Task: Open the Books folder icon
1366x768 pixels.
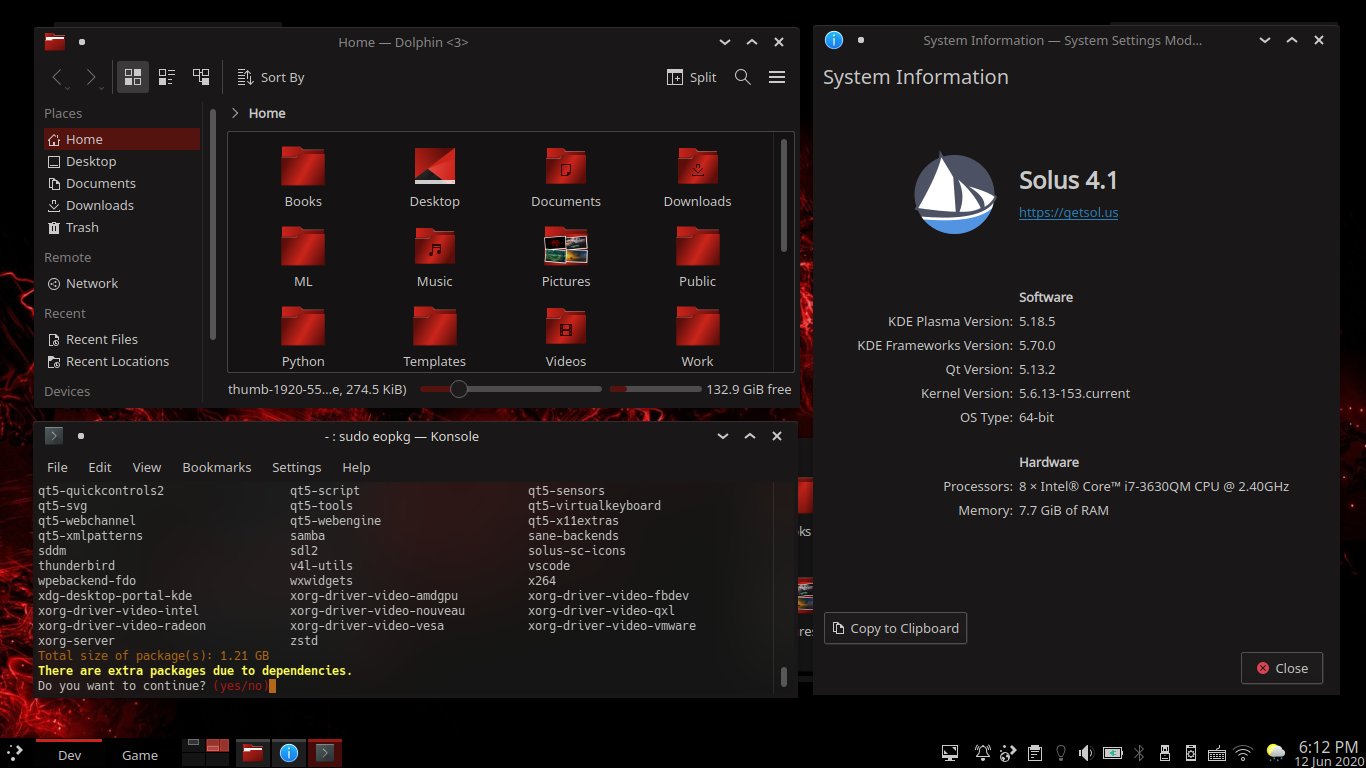Action: coord(303,166)
